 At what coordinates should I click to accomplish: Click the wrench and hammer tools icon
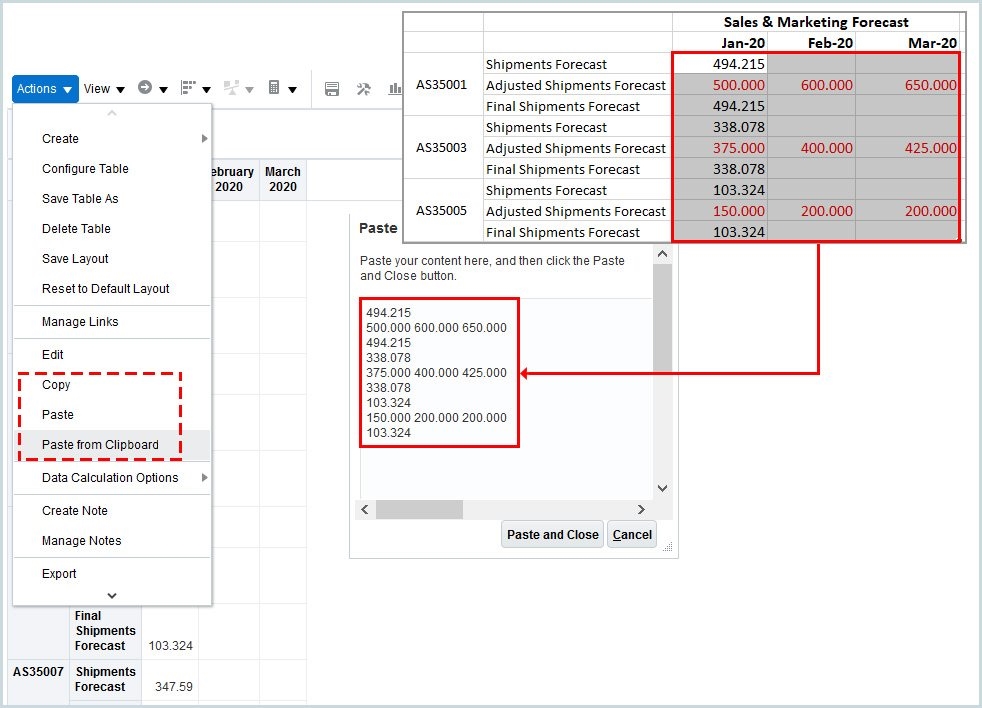tap(364, 89)
